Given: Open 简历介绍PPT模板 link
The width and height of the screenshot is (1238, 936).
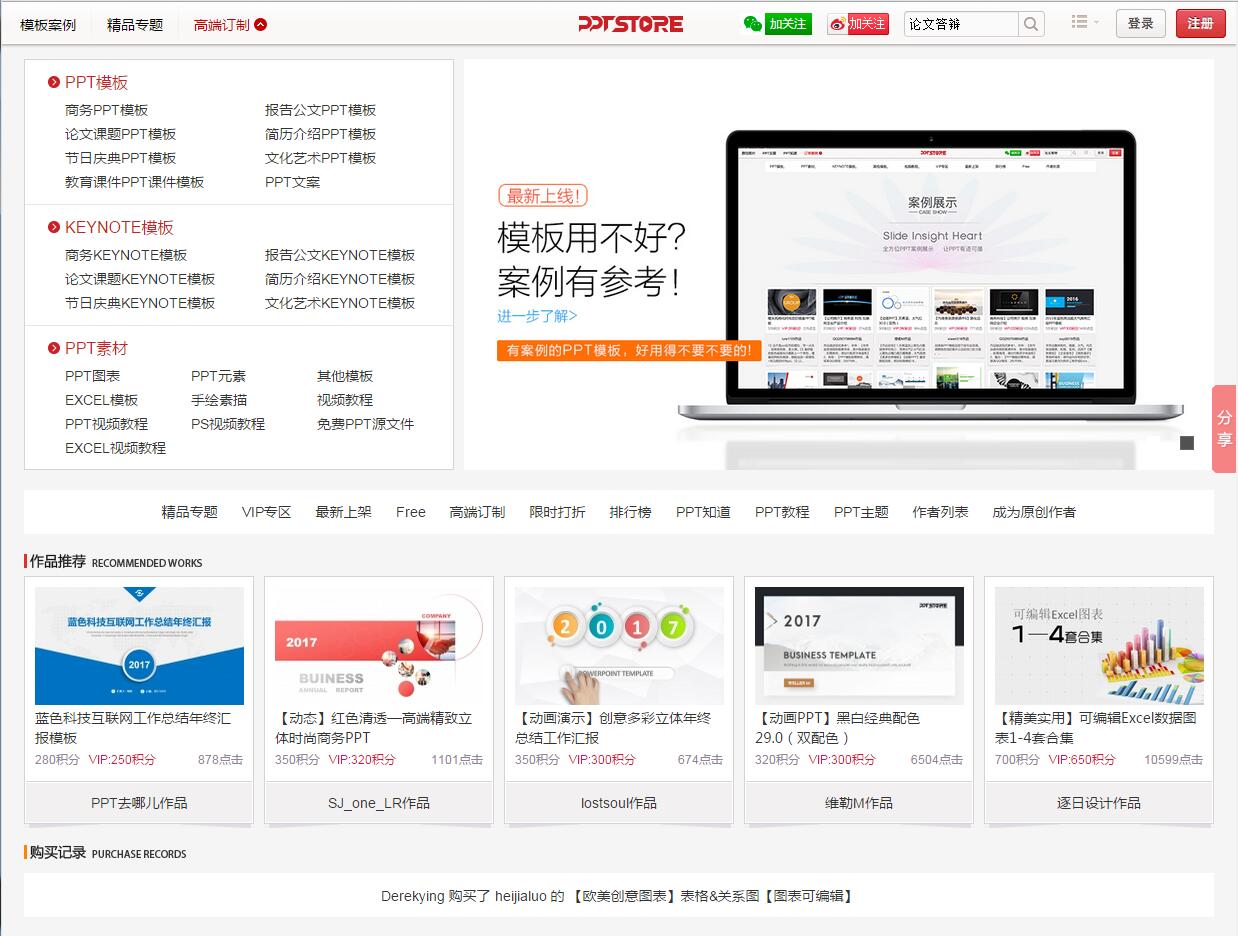Looking at the screenshot, I should tap(321, 134).
